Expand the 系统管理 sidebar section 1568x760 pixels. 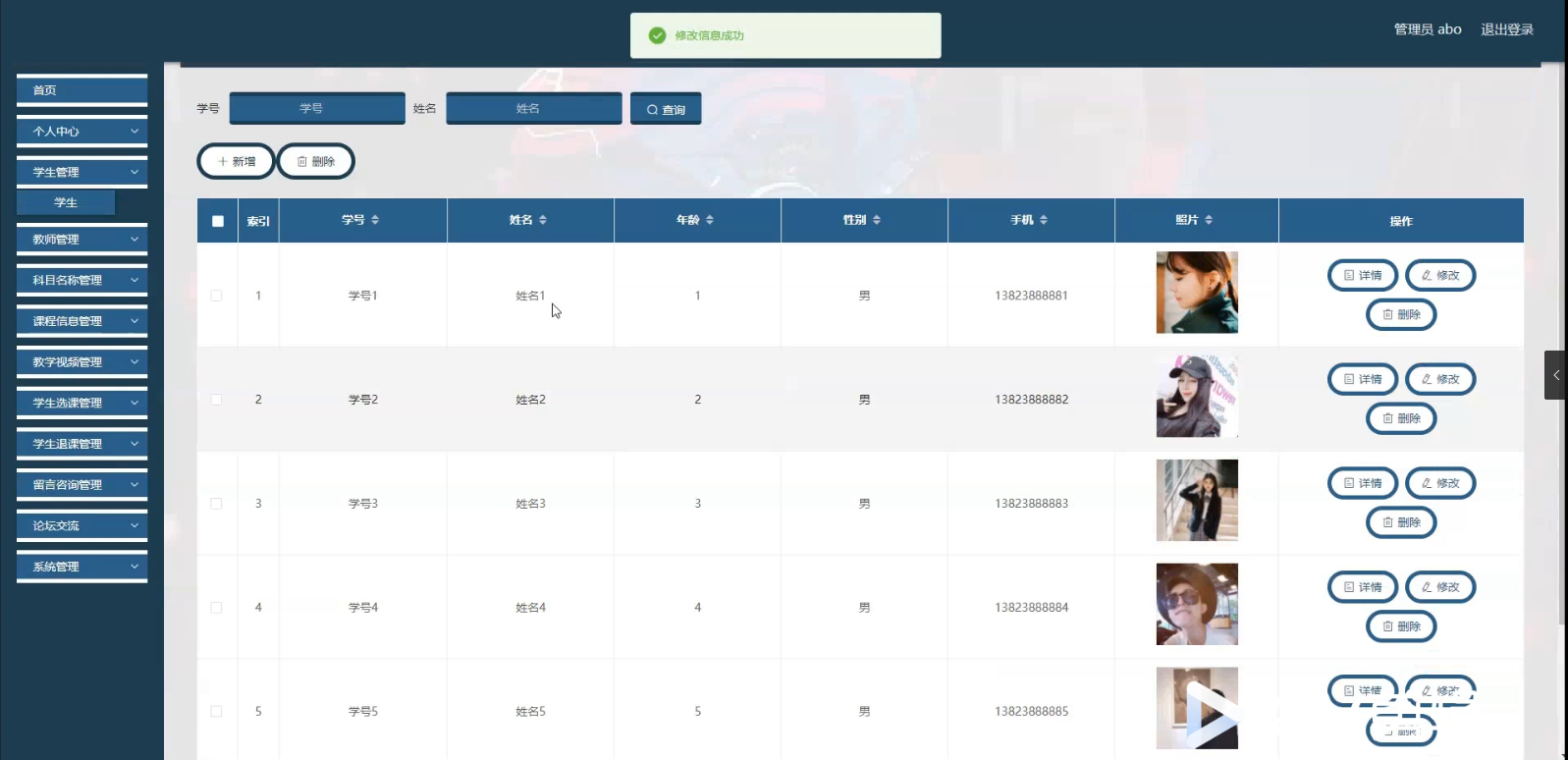click(x=81, y=567)
